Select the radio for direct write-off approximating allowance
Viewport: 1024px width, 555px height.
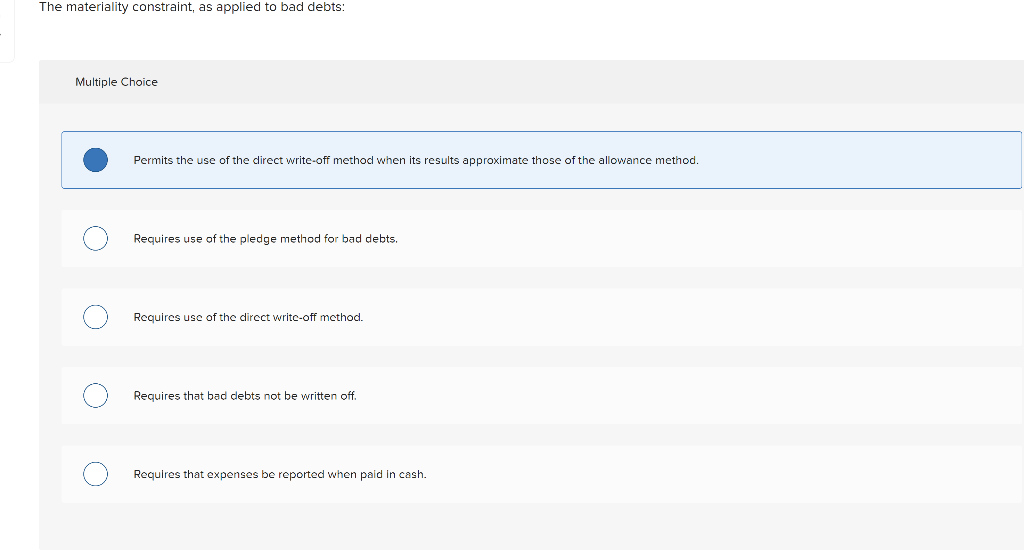point(95,160)
